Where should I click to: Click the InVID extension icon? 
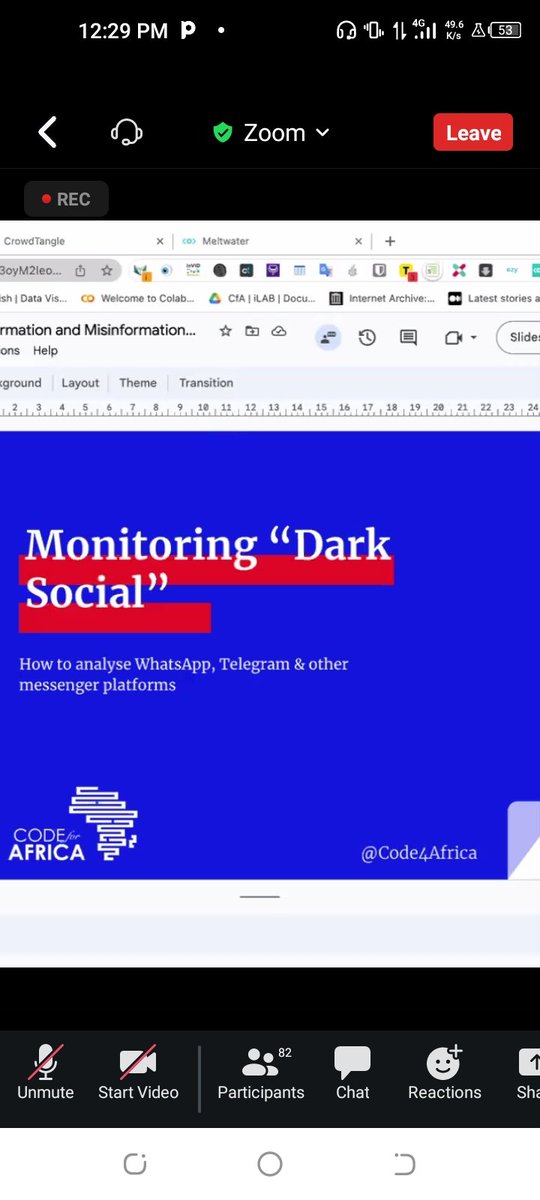[193, 270]
